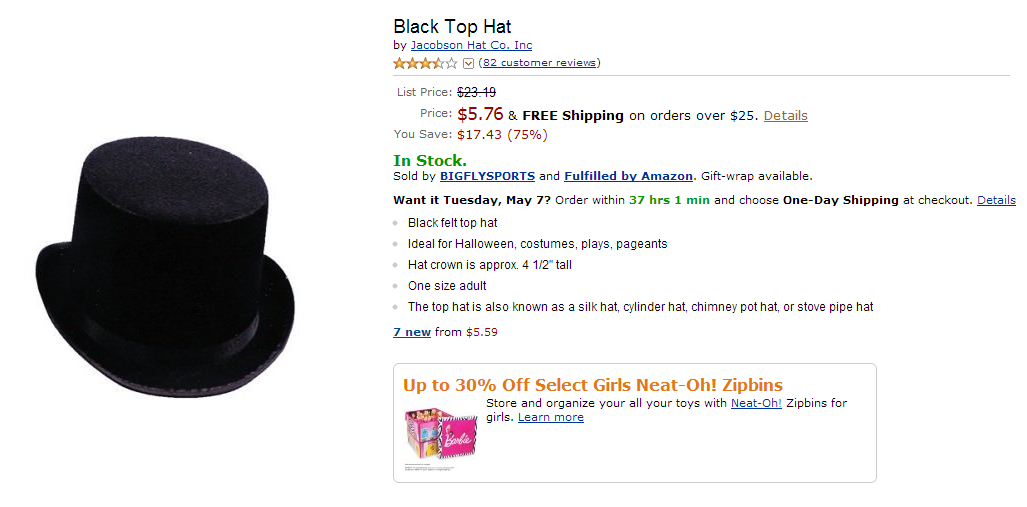Image resolution: width=1027 pixels, height=507 pixels.
Task: Click the star rating icon
Action: coord(425,63)
